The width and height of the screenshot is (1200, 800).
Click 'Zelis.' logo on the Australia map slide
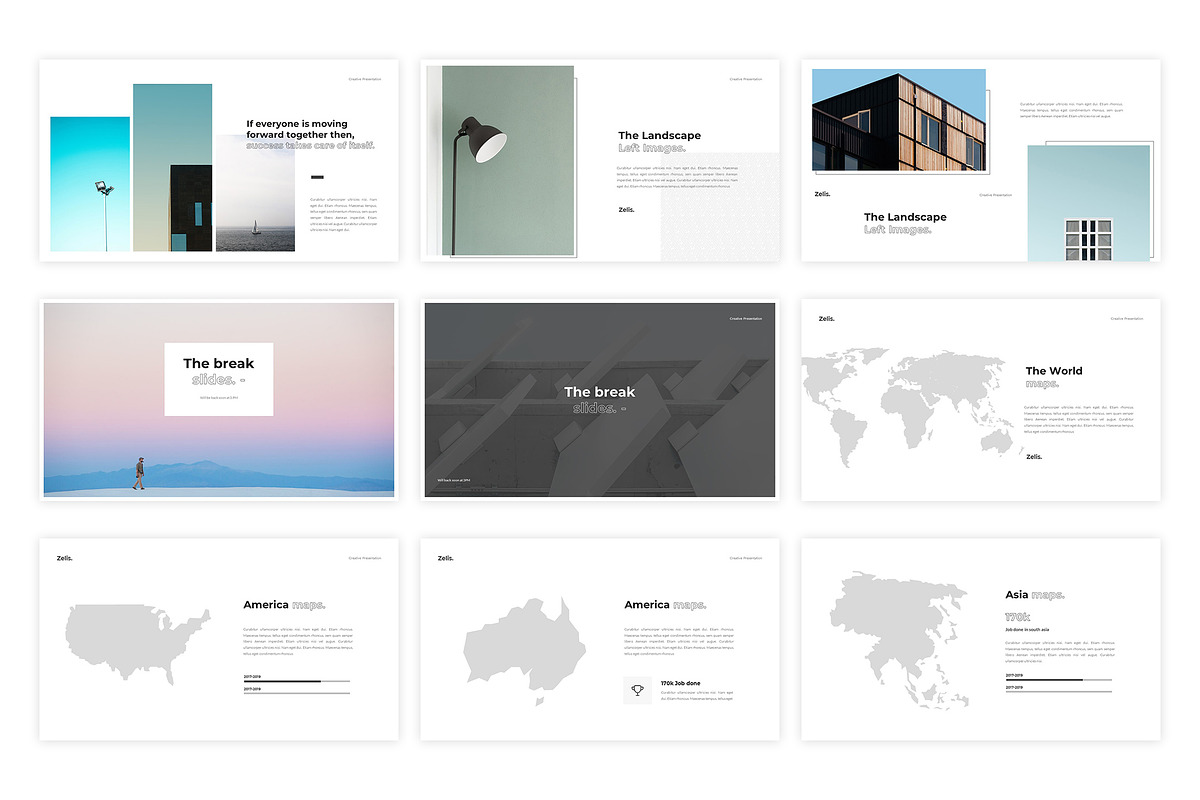446,558
